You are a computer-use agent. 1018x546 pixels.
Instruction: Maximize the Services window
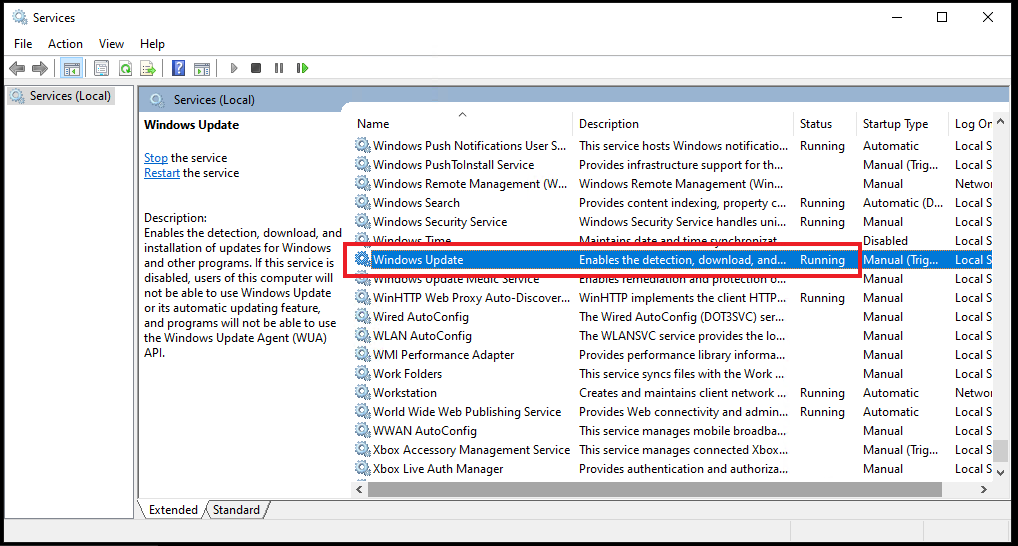942,18
